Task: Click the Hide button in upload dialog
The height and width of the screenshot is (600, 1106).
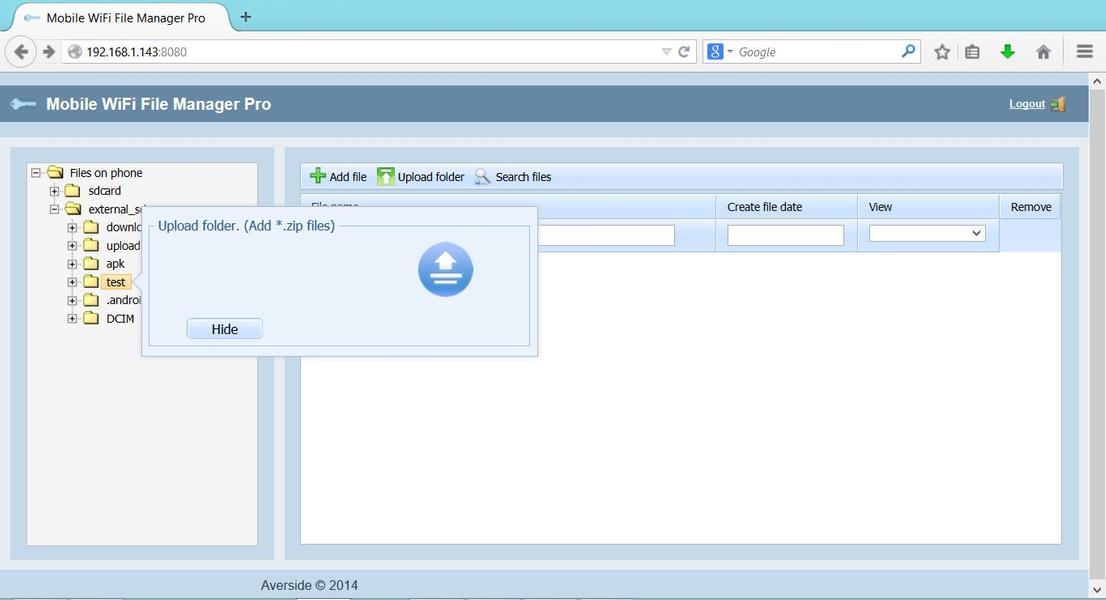Action: point(225,329)
